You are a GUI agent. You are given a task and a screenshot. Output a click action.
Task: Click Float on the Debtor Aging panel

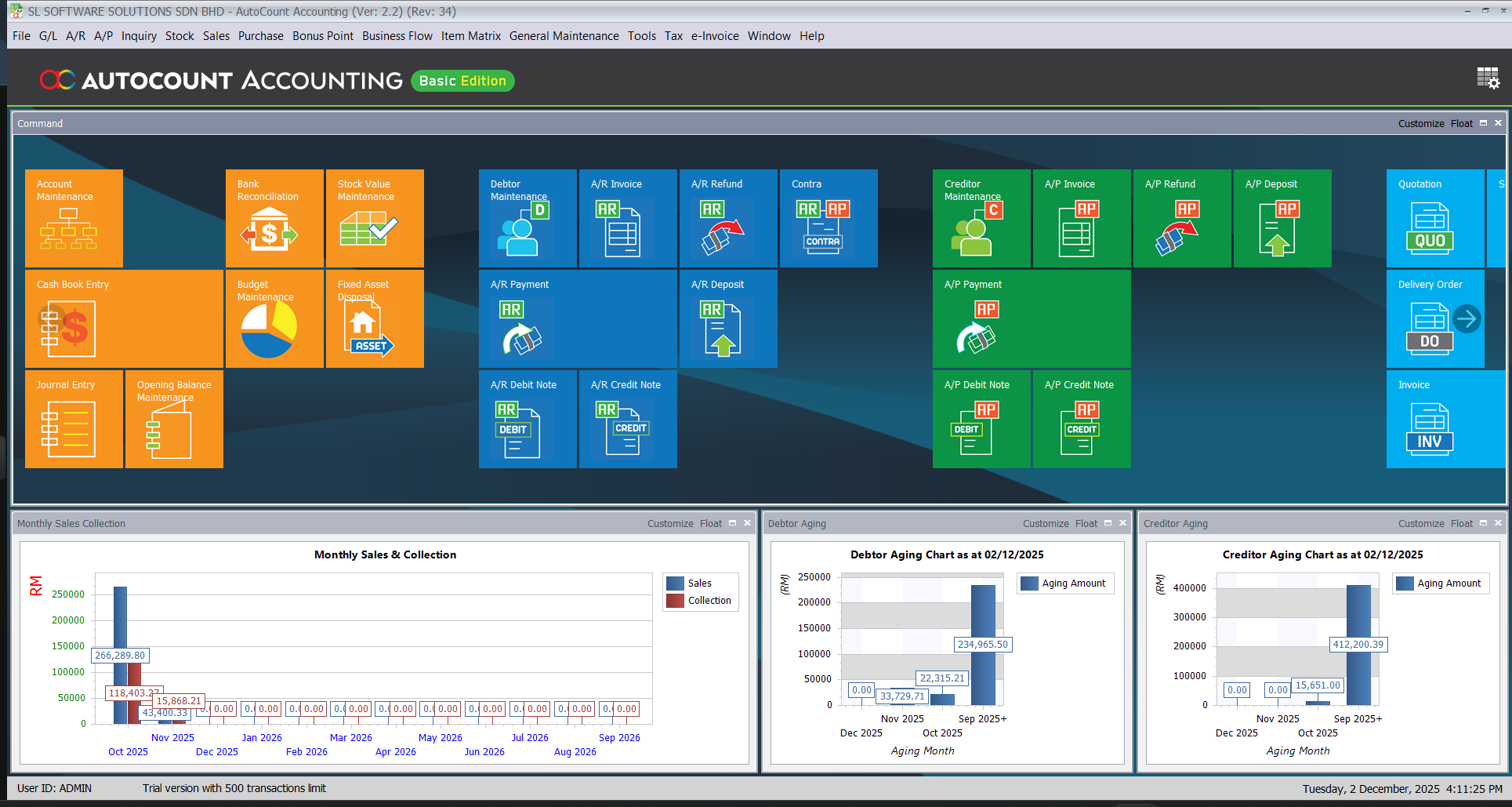pyautogui.click(x=1086, y=523)
